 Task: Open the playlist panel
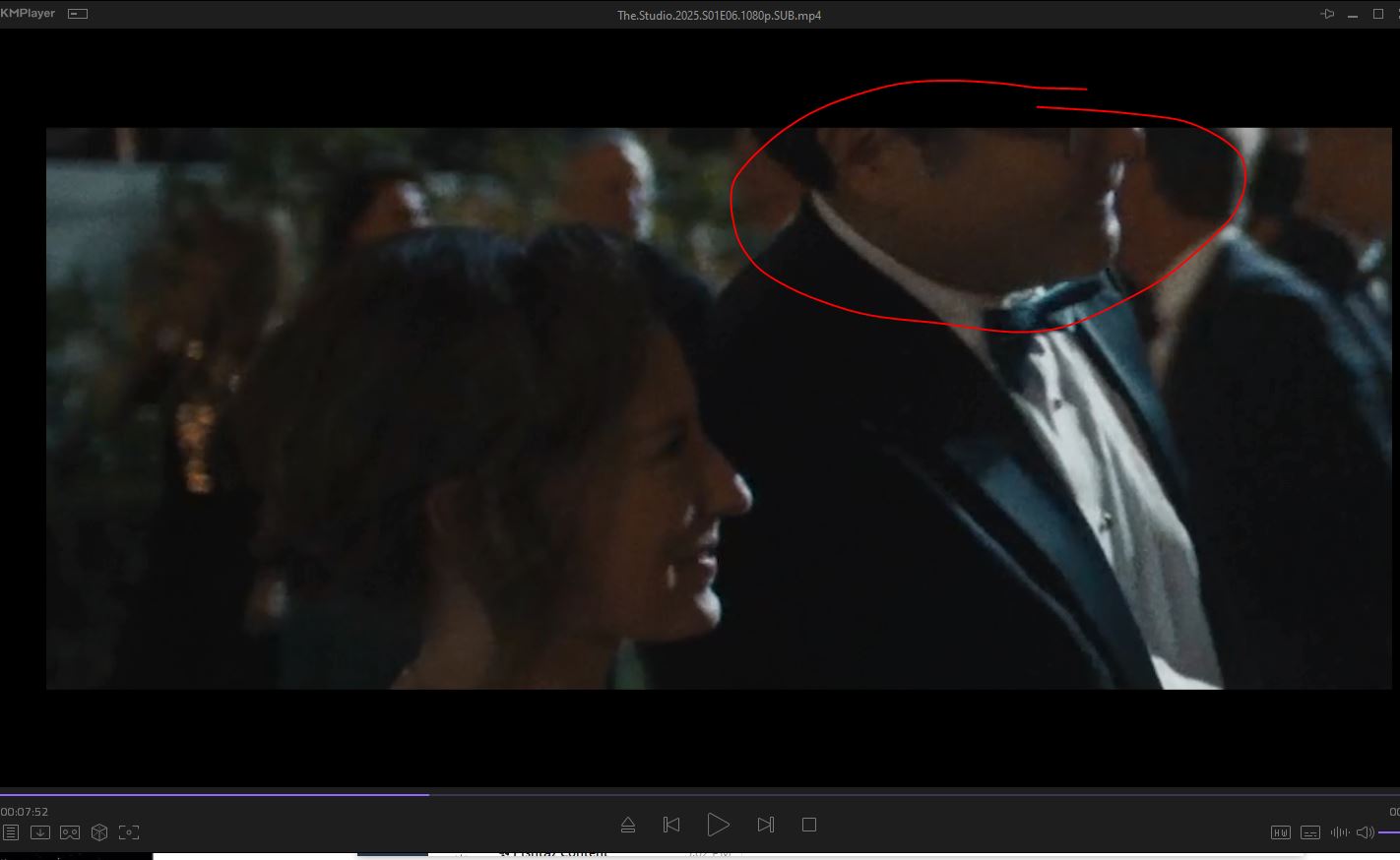pyautogui.click(x=11, y=832)
